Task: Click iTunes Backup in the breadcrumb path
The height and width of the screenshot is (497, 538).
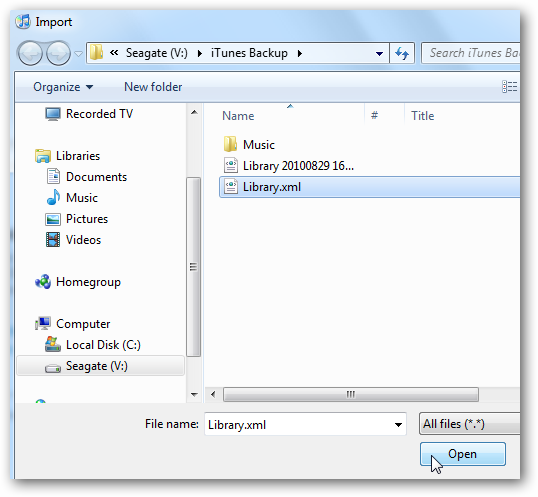Action: [249, 53]
